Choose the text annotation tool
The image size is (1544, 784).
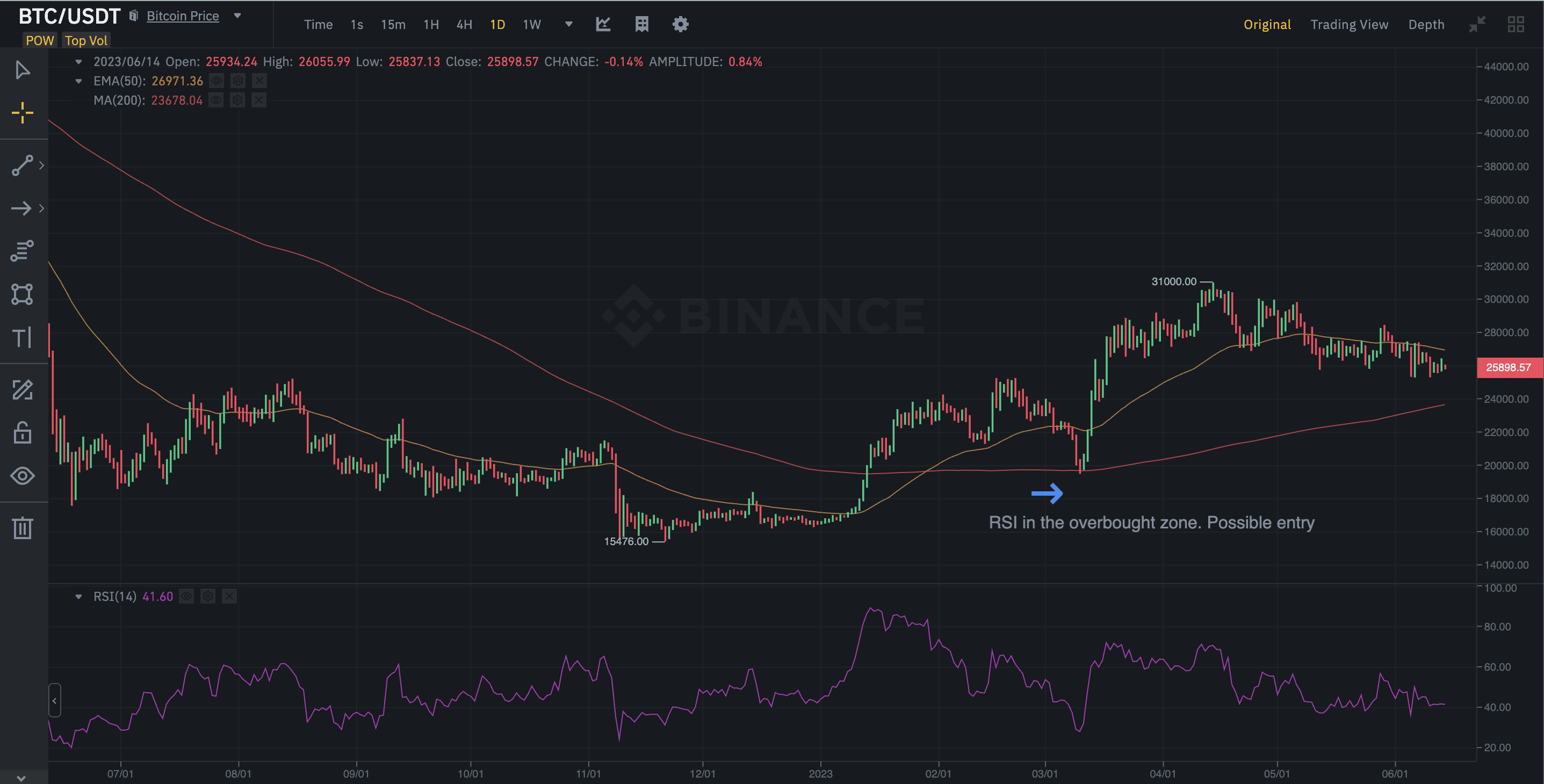point(22,338)
